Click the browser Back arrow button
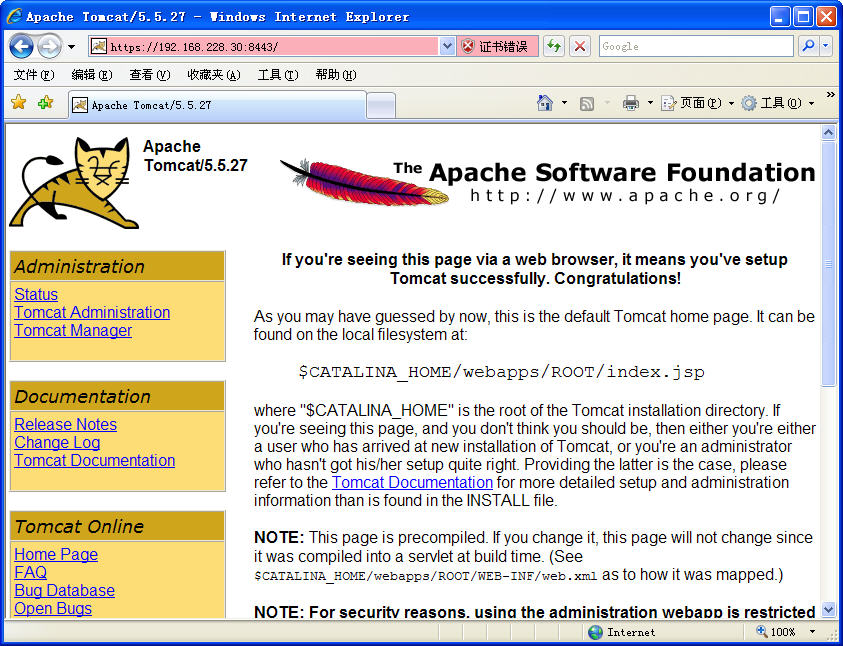 pos(21,46)
